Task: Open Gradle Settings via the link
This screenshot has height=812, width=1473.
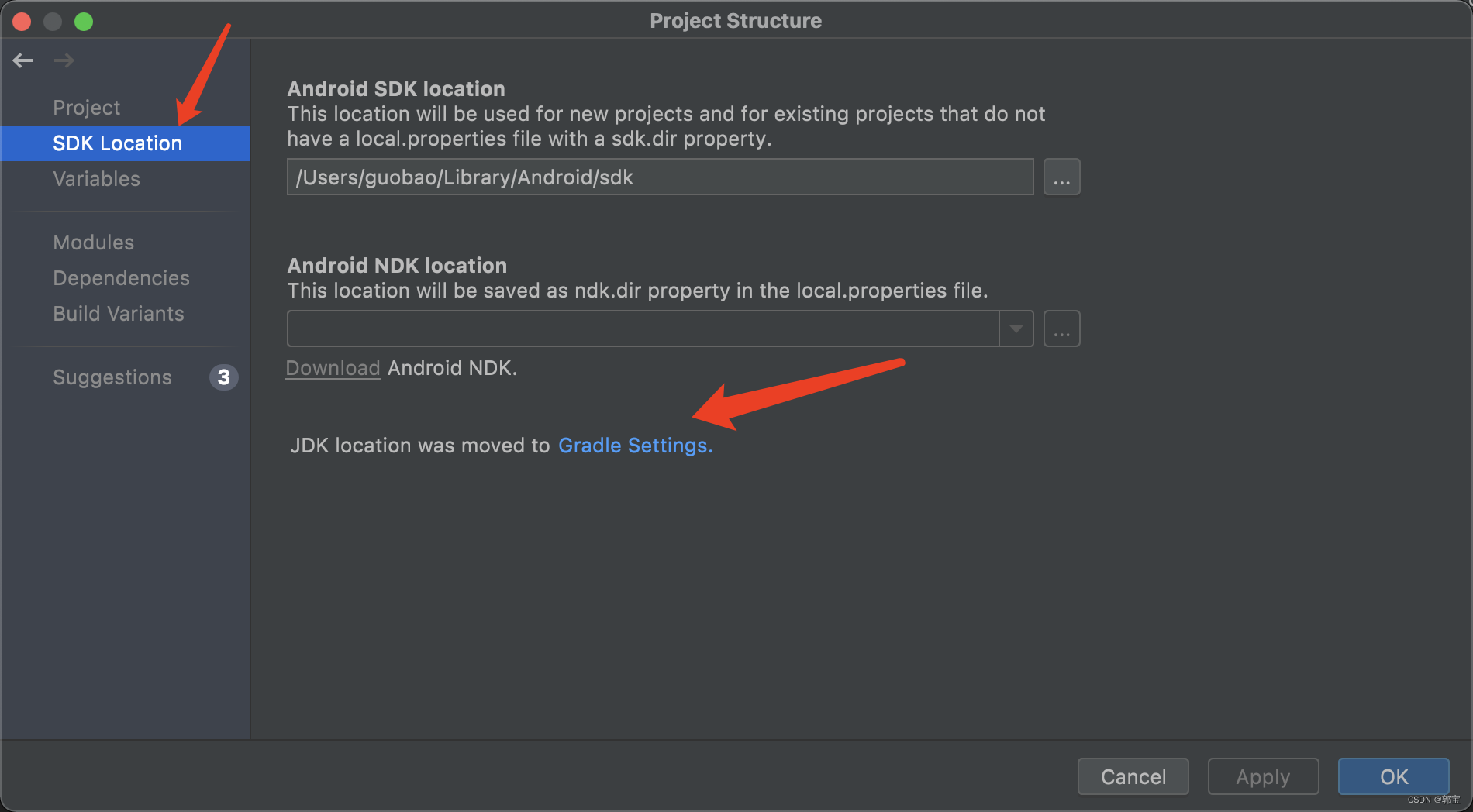Action: (635, 446)
